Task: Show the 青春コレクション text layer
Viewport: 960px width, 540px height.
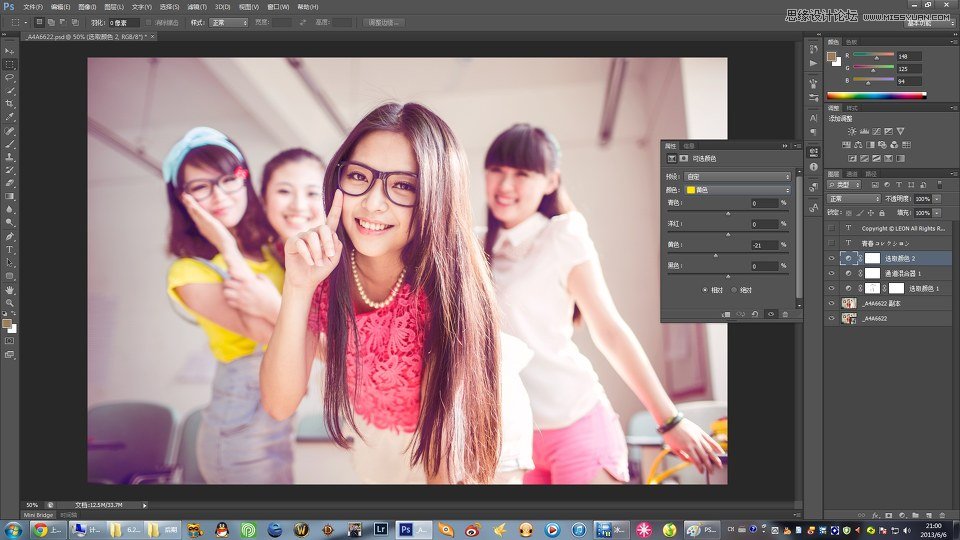Action: click(x=831, y=243)
